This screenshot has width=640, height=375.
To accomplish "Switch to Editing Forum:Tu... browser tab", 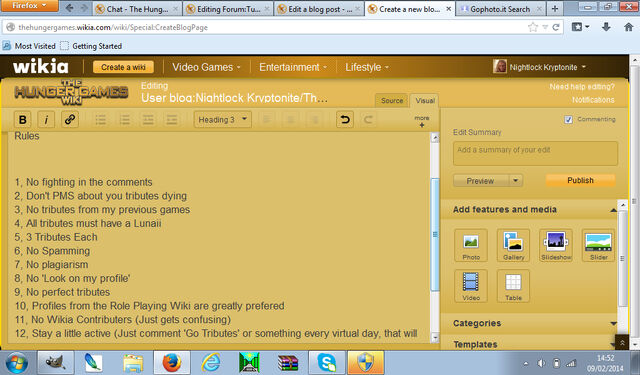I will [228, 9].
